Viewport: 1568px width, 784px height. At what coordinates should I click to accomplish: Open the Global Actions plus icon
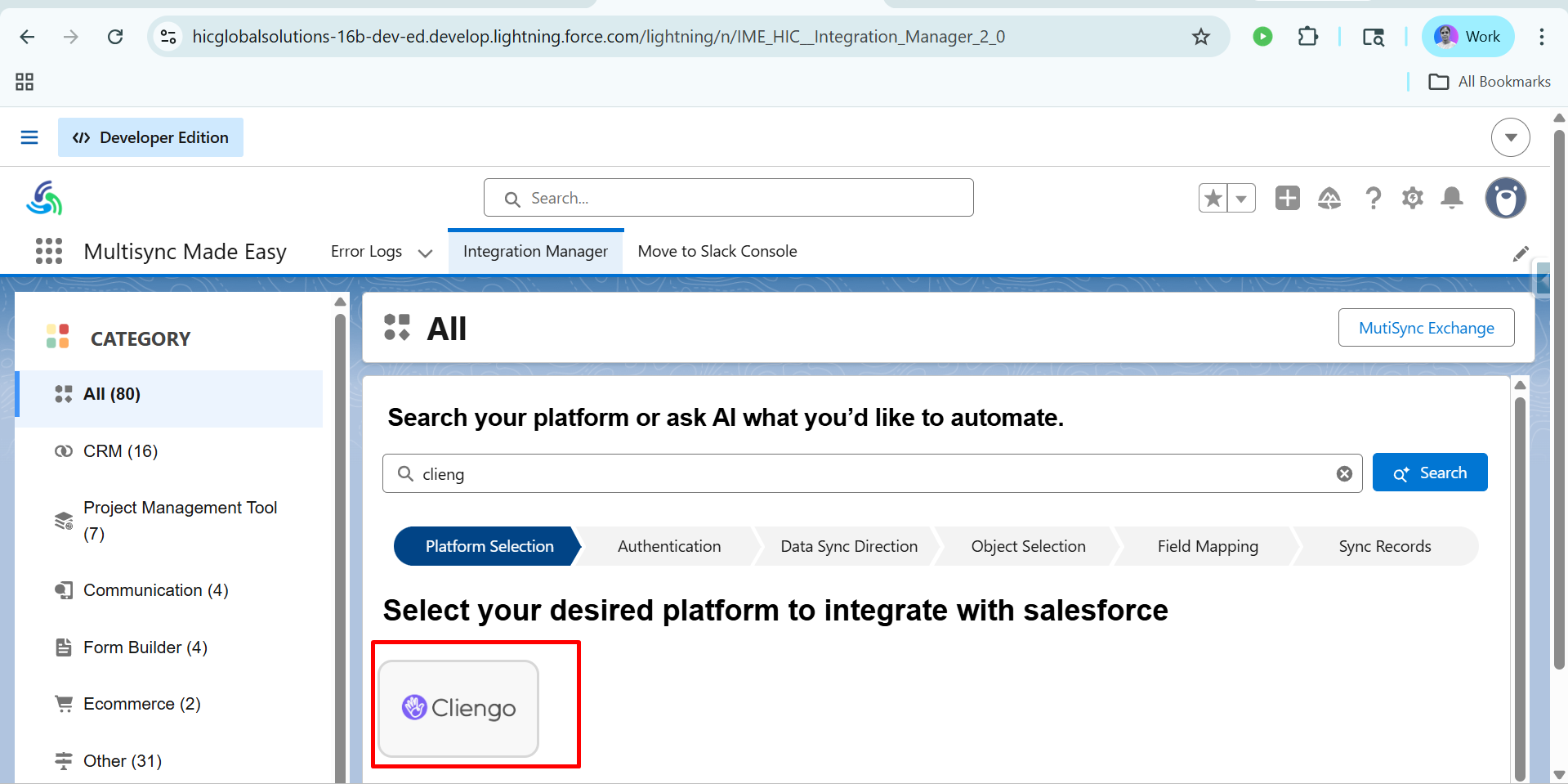pos(1287,198)
